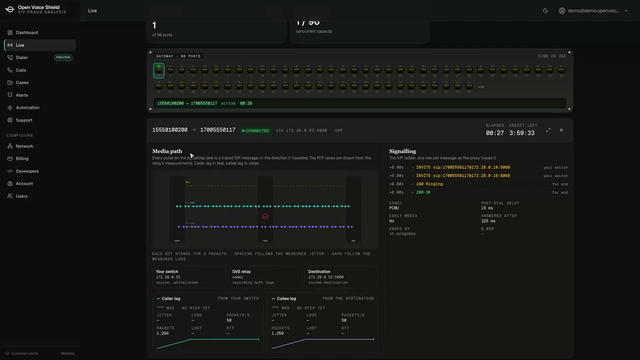640x360 pixels.
Task: Click the PREVIEW badge next to Dialer
Action: [63, 58]
